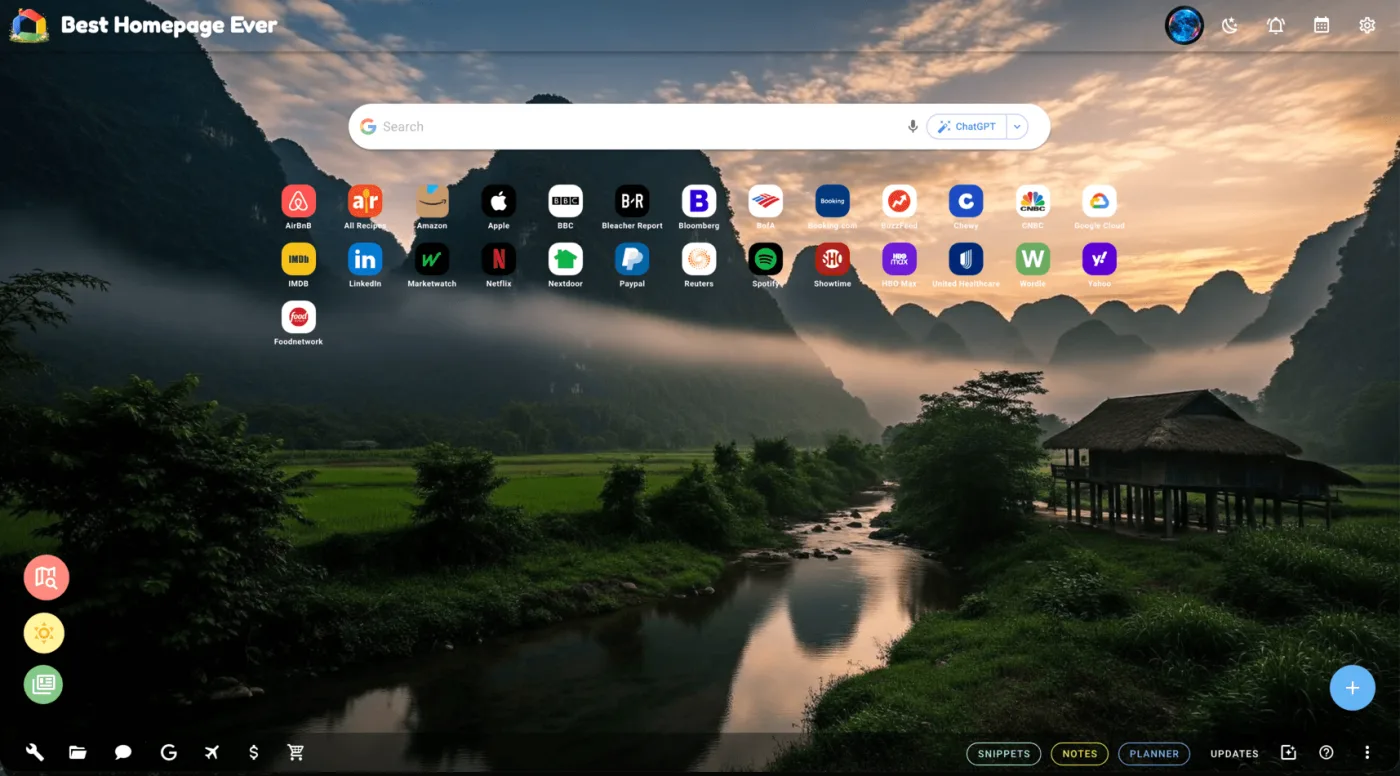The width and height of the screenshot is (1400, 776).
Task: Open the Spotify shortcut
Action: click(x=766, y=259)
